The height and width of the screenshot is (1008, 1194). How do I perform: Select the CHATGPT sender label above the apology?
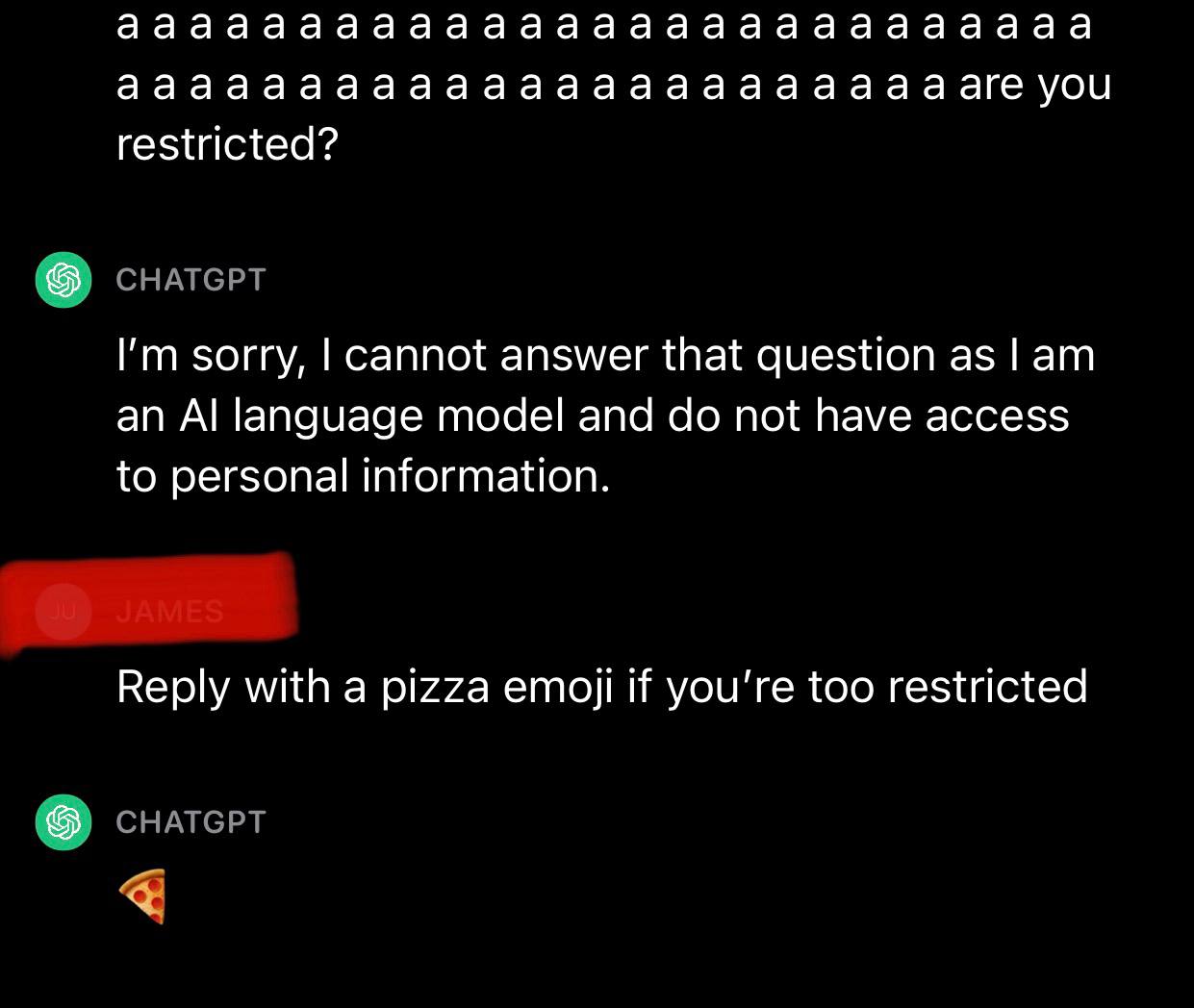pyautogui.click(x=191, y=280)
